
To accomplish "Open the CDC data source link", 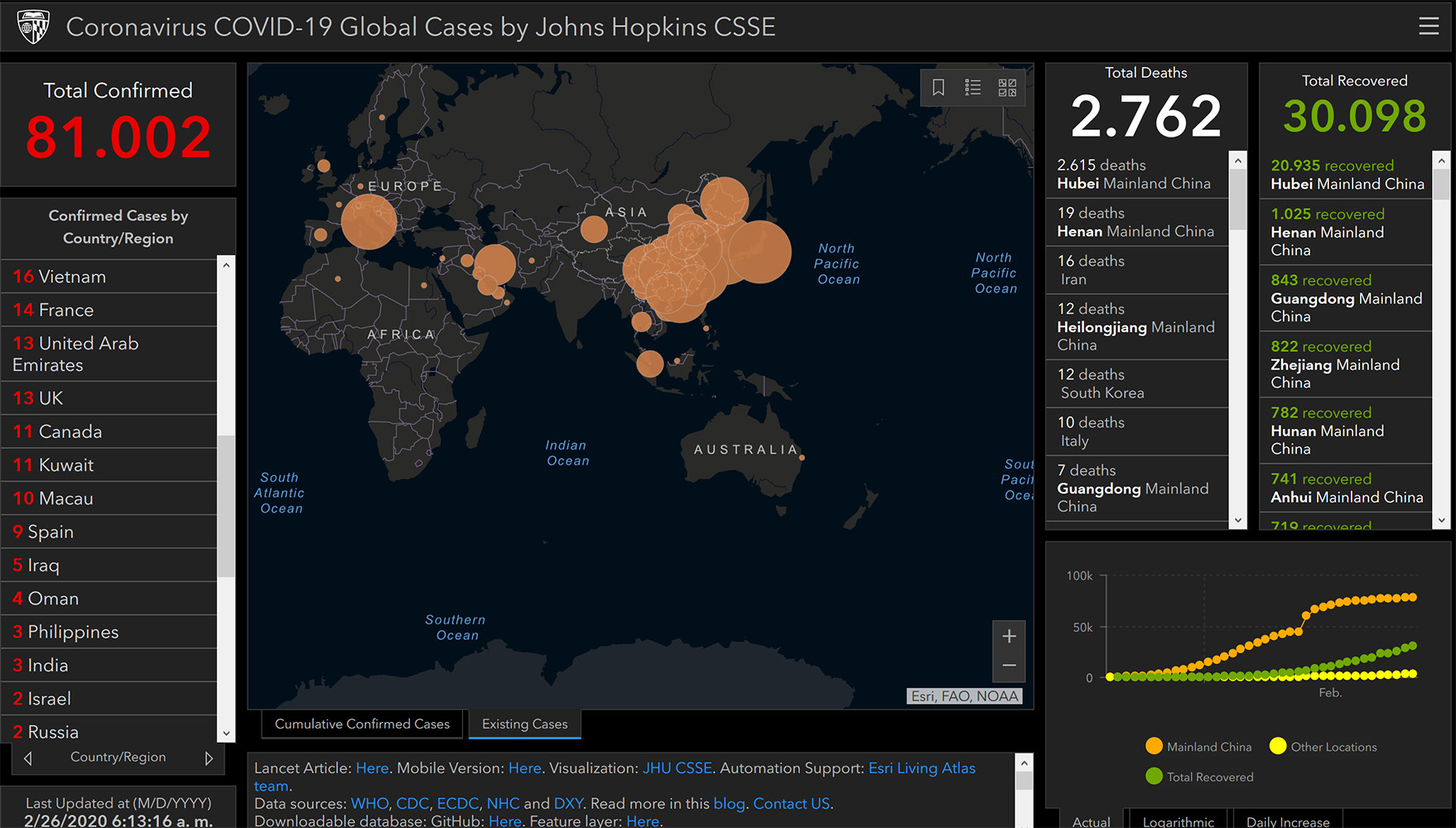I will click(412, 803).
